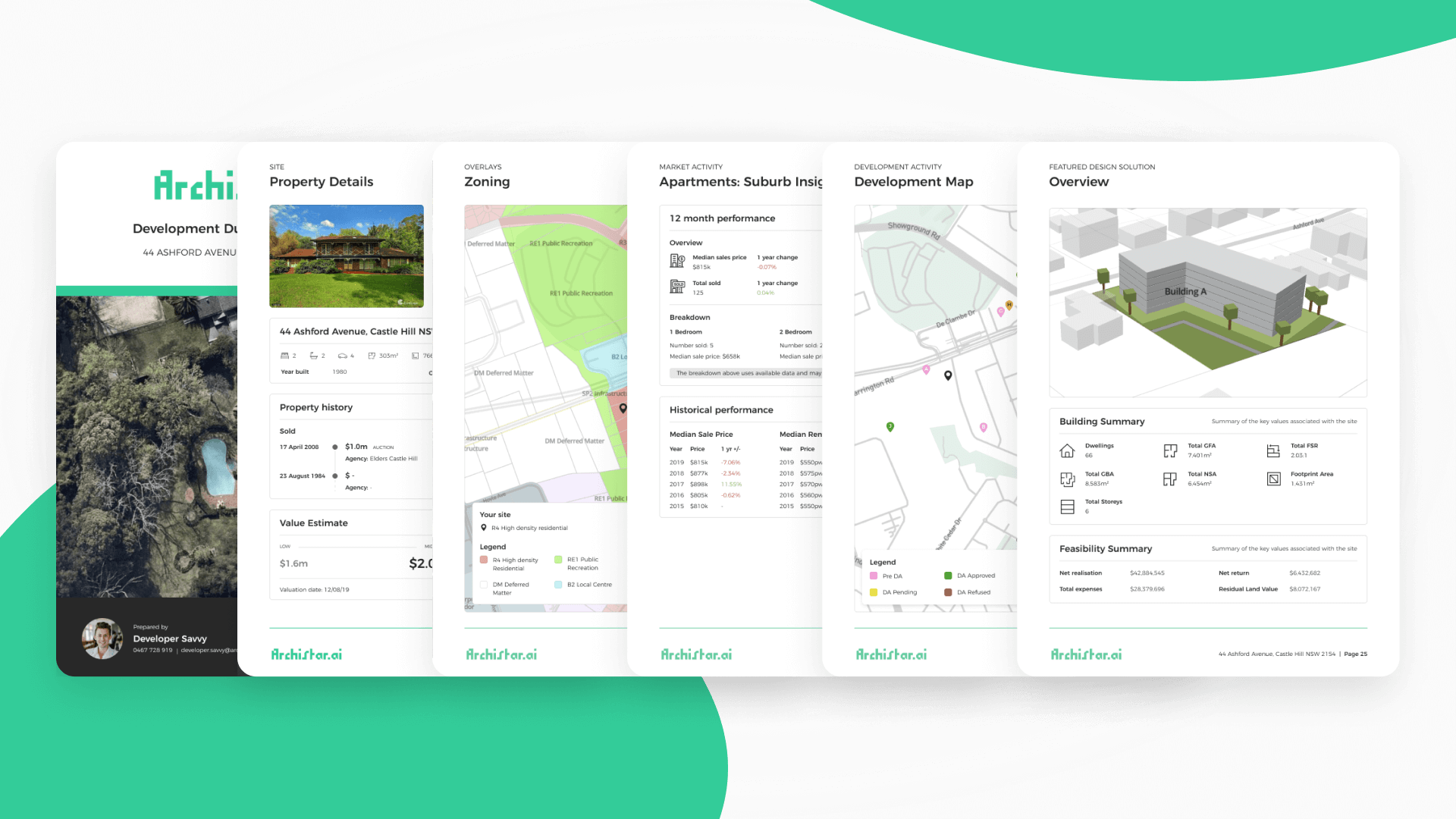The image size is (1456, 819).
Task: Click the Development Map page title
Action: [x=914, y=182]
